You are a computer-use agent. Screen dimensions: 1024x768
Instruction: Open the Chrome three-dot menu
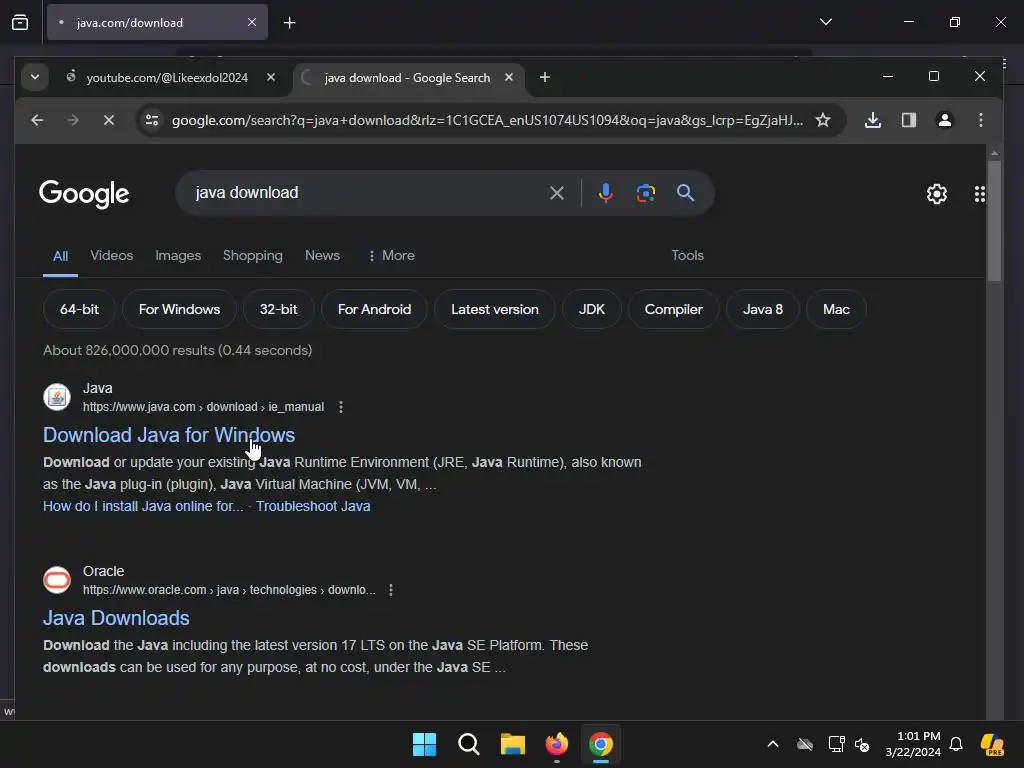click(x=980, y=120)
